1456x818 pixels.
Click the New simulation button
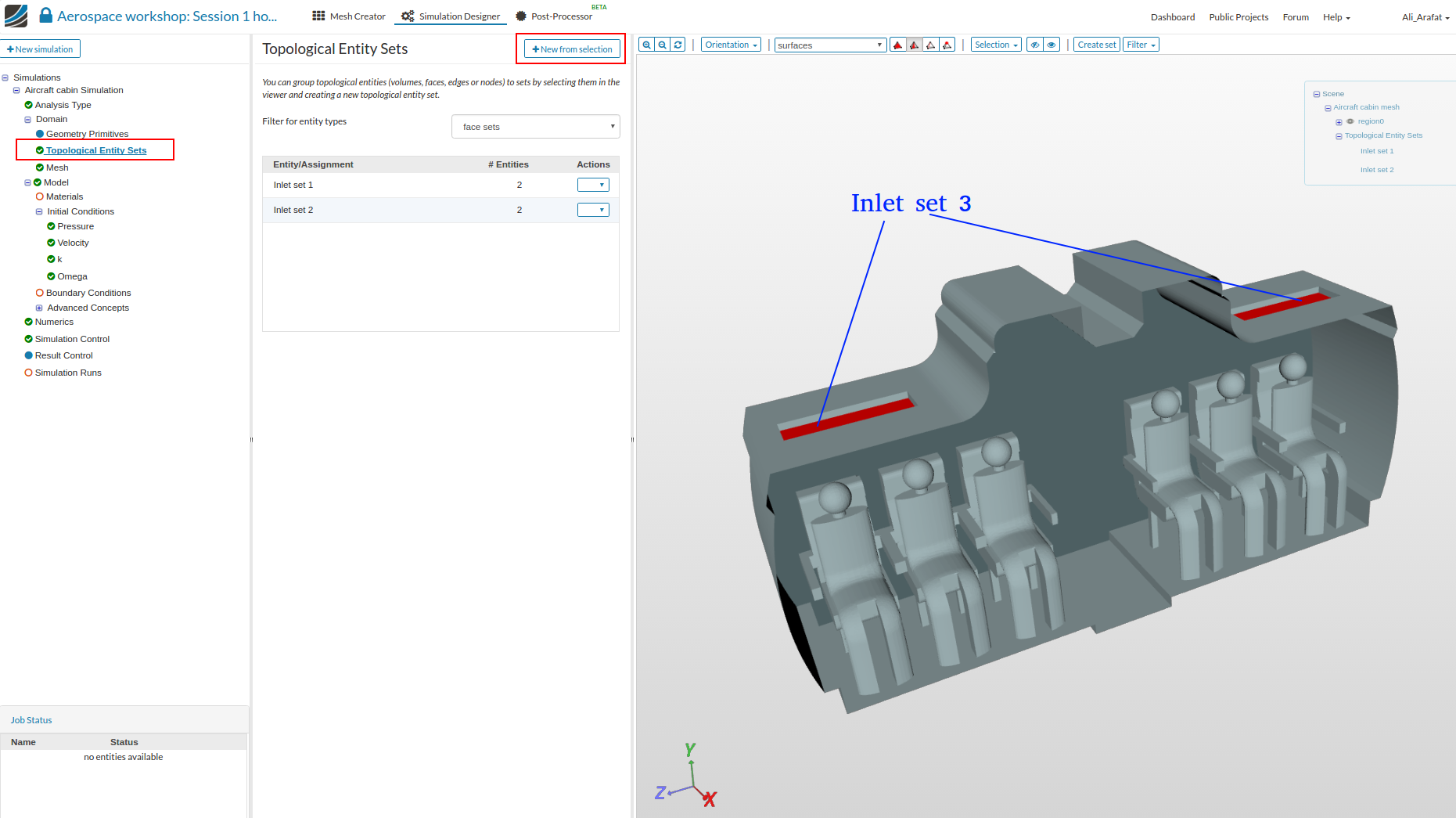click(40, 49)
